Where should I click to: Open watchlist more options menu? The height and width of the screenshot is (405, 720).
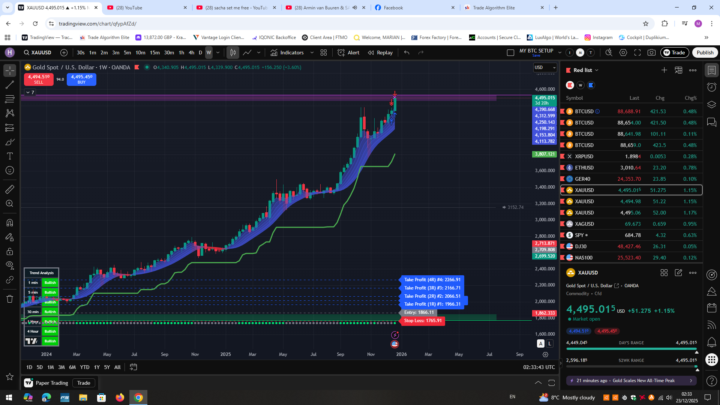[692, 70]
